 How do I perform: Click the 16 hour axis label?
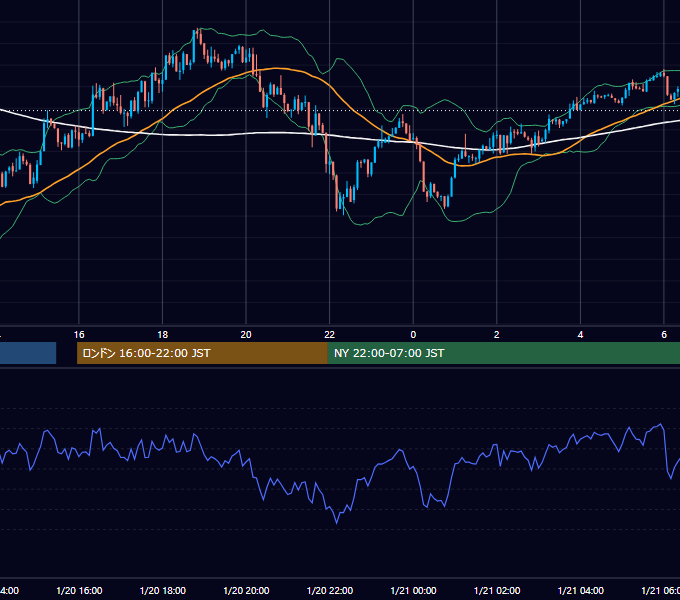coord(79,335)
